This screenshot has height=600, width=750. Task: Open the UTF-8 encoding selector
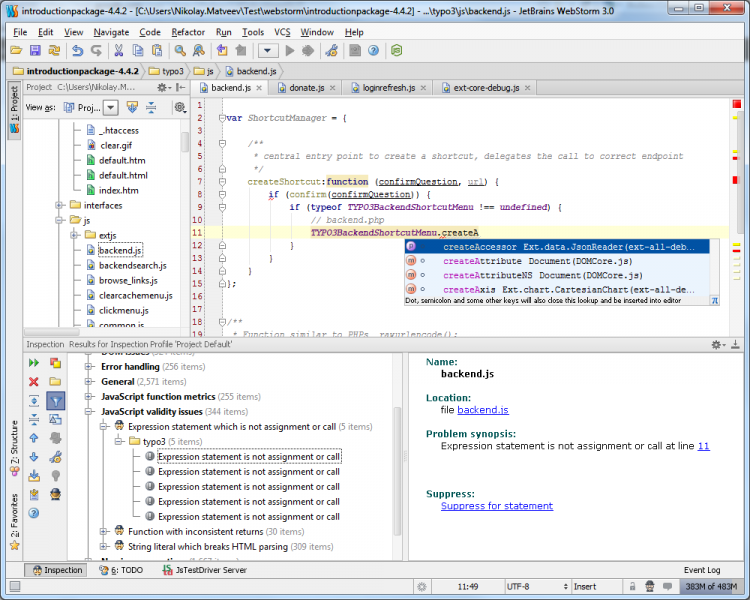[x=537, y=587]
